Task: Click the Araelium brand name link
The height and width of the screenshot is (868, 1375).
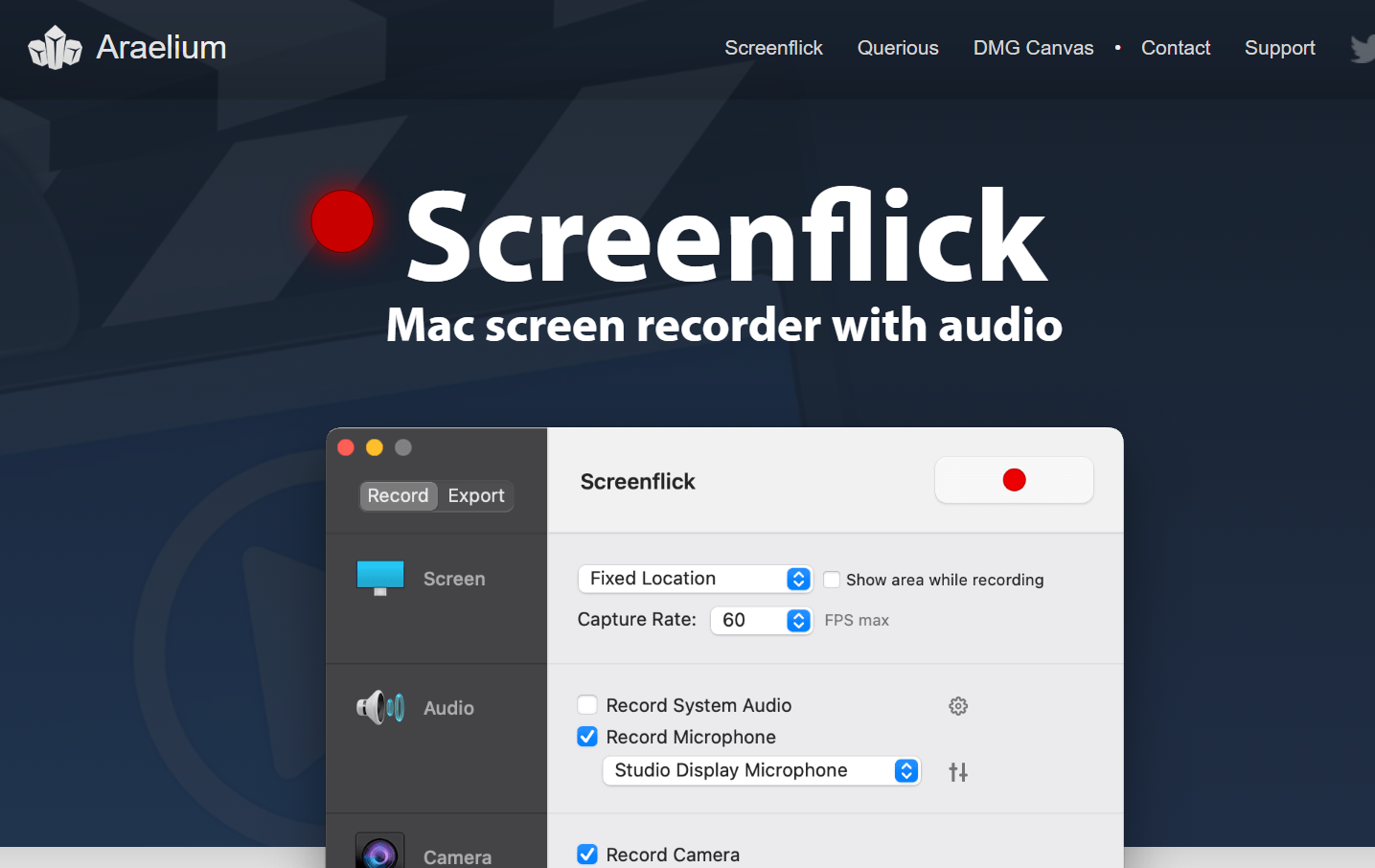Action: [x=161, y=47]
